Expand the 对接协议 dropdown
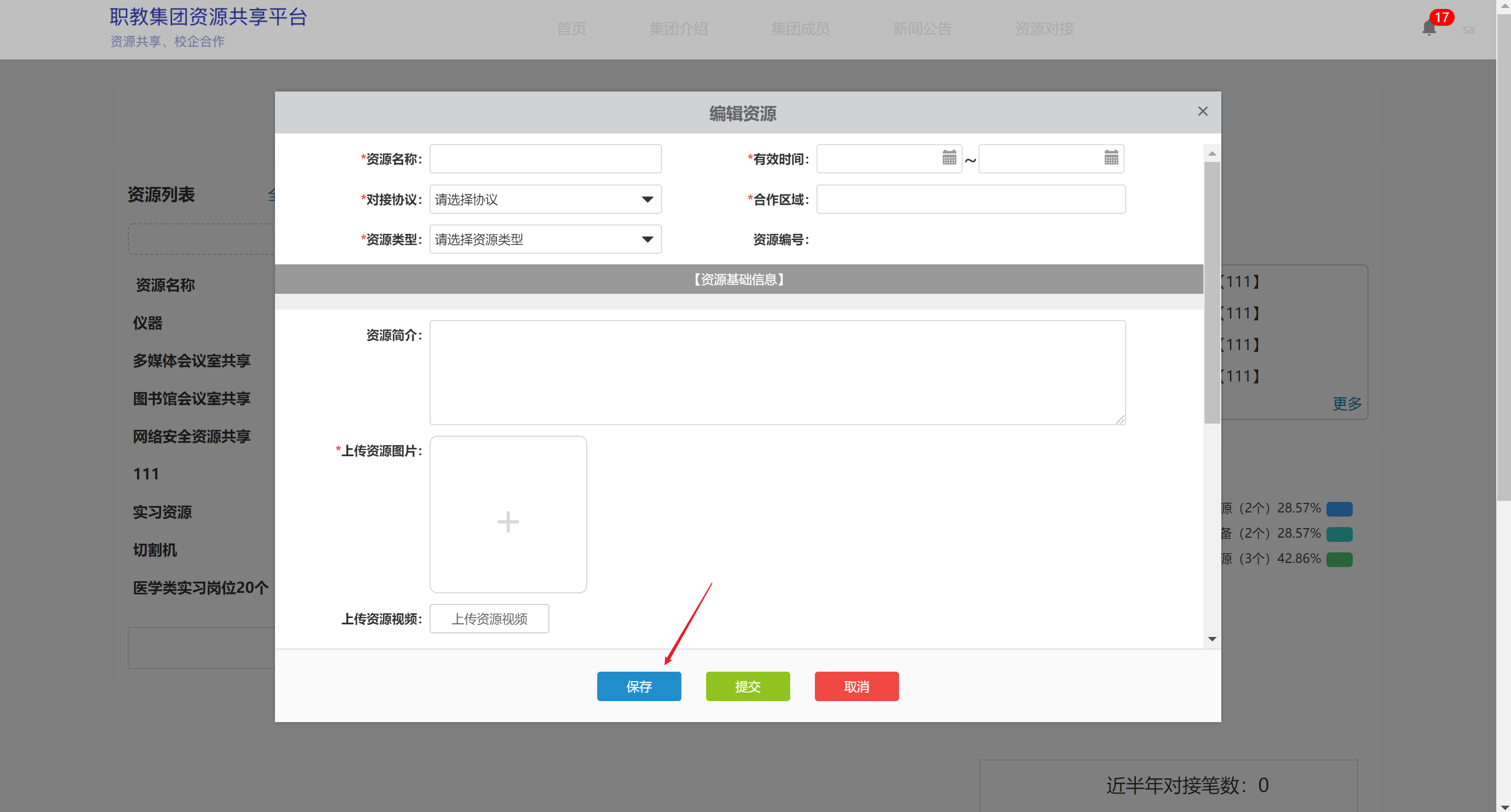This screenshot has width=1511, height=812. 545,199
